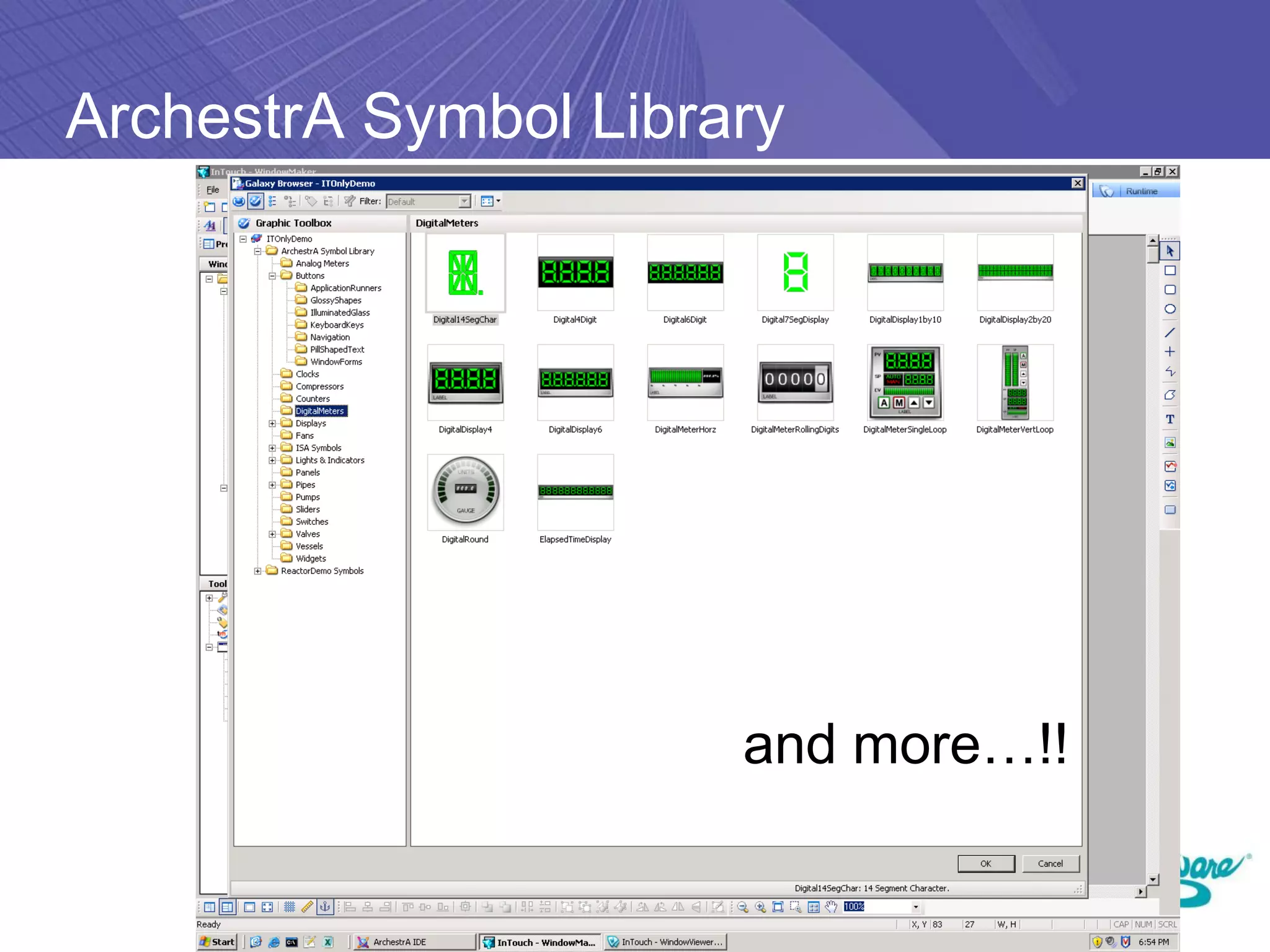Collapse the ArchestrA Symbol Library node

pyautogui.click(x=257, y=251)
